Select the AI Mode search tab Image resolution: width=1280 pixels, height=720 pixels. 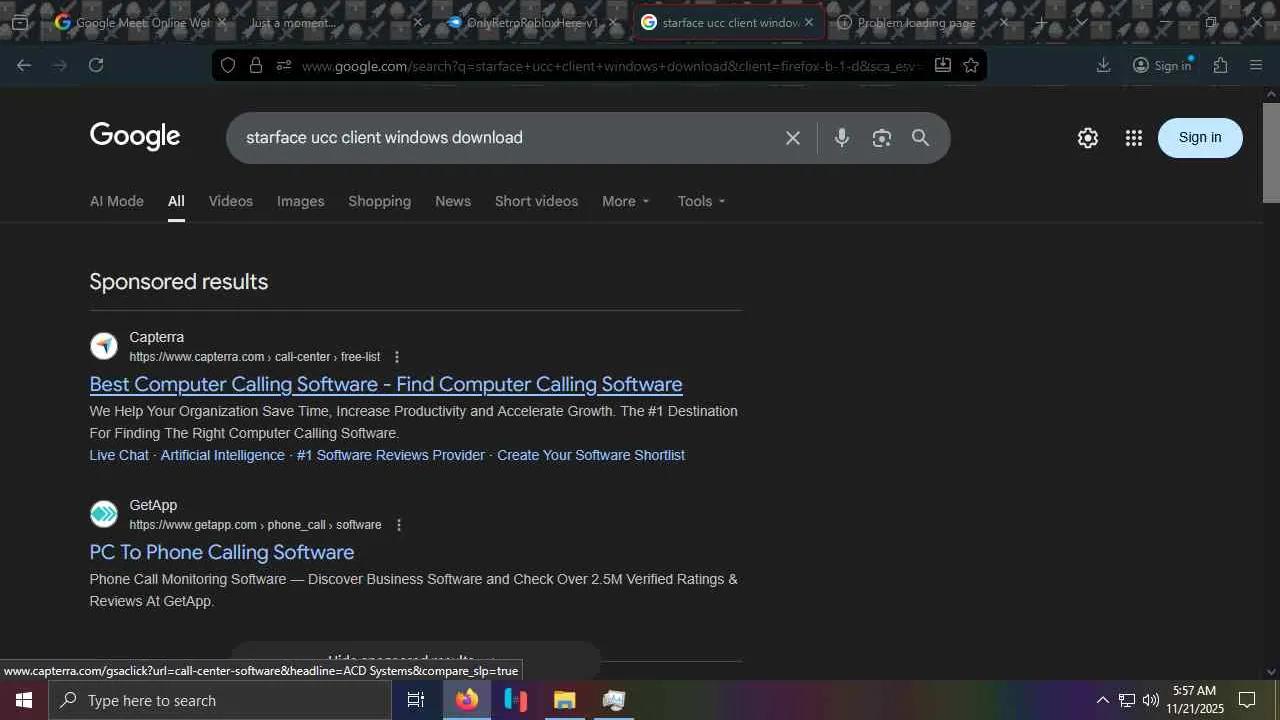click(117, 201)
